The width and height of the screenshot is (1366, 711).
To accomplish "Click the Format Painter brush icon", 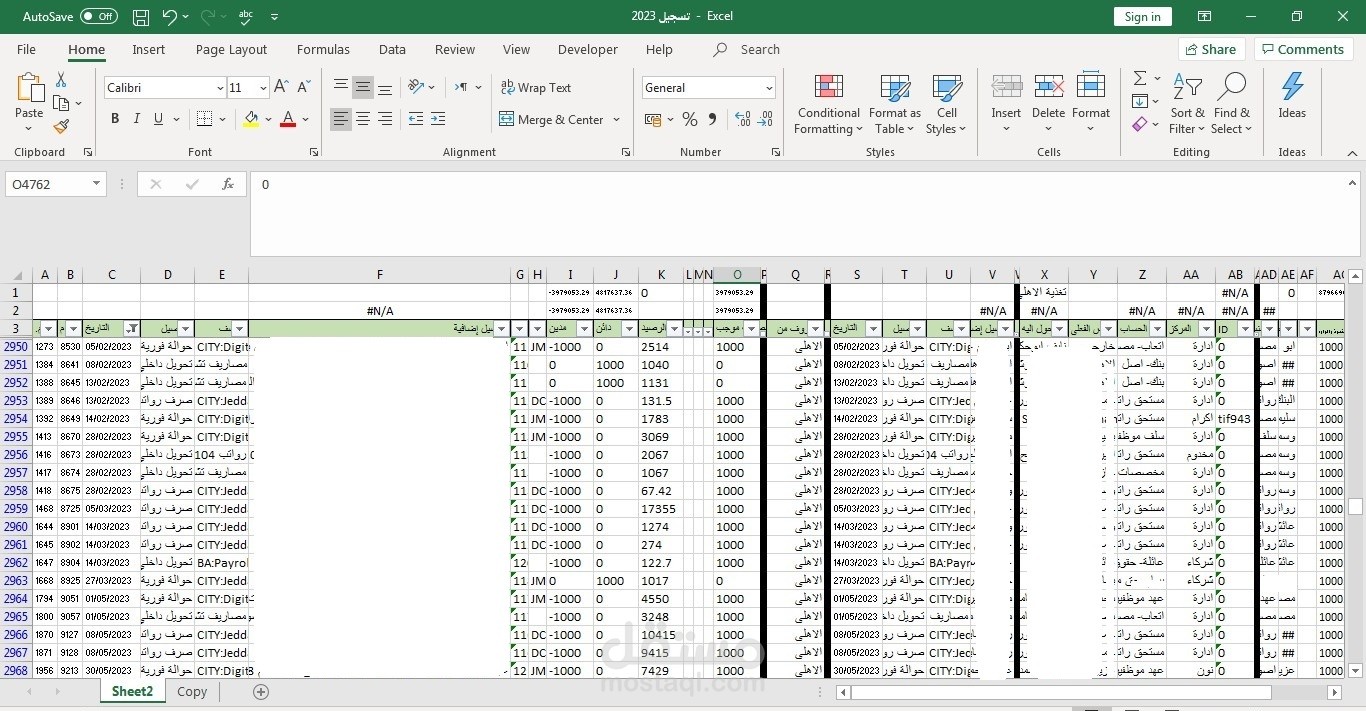I will (61, 127).
